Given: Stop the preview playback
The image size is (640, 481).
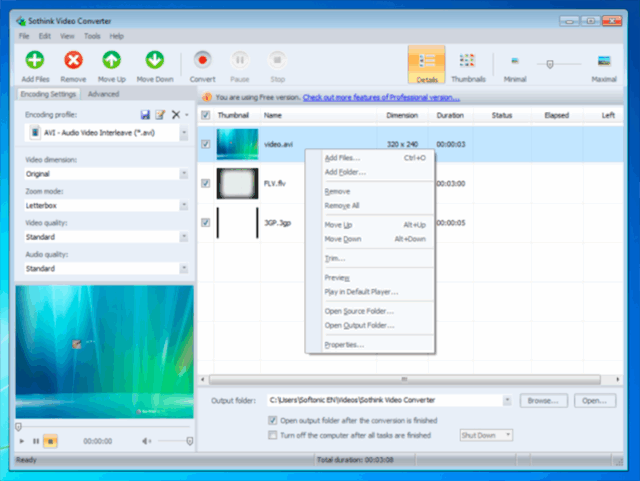Looking at the screenshot, I should click(x=50, y=441).
